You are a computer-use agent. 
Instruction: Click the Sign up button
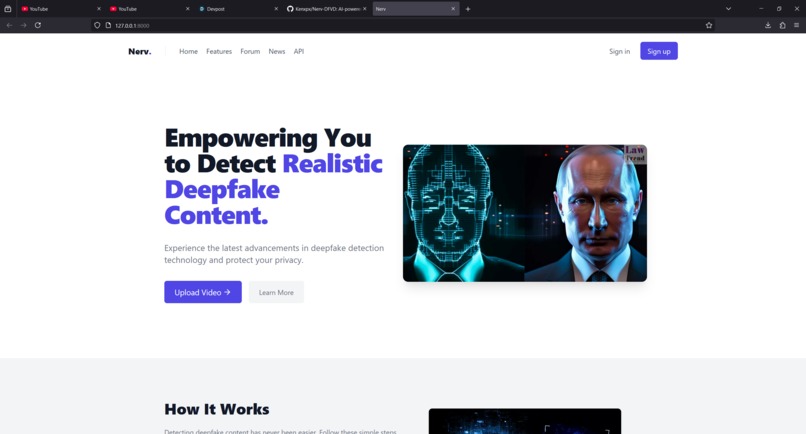(658, 51)
